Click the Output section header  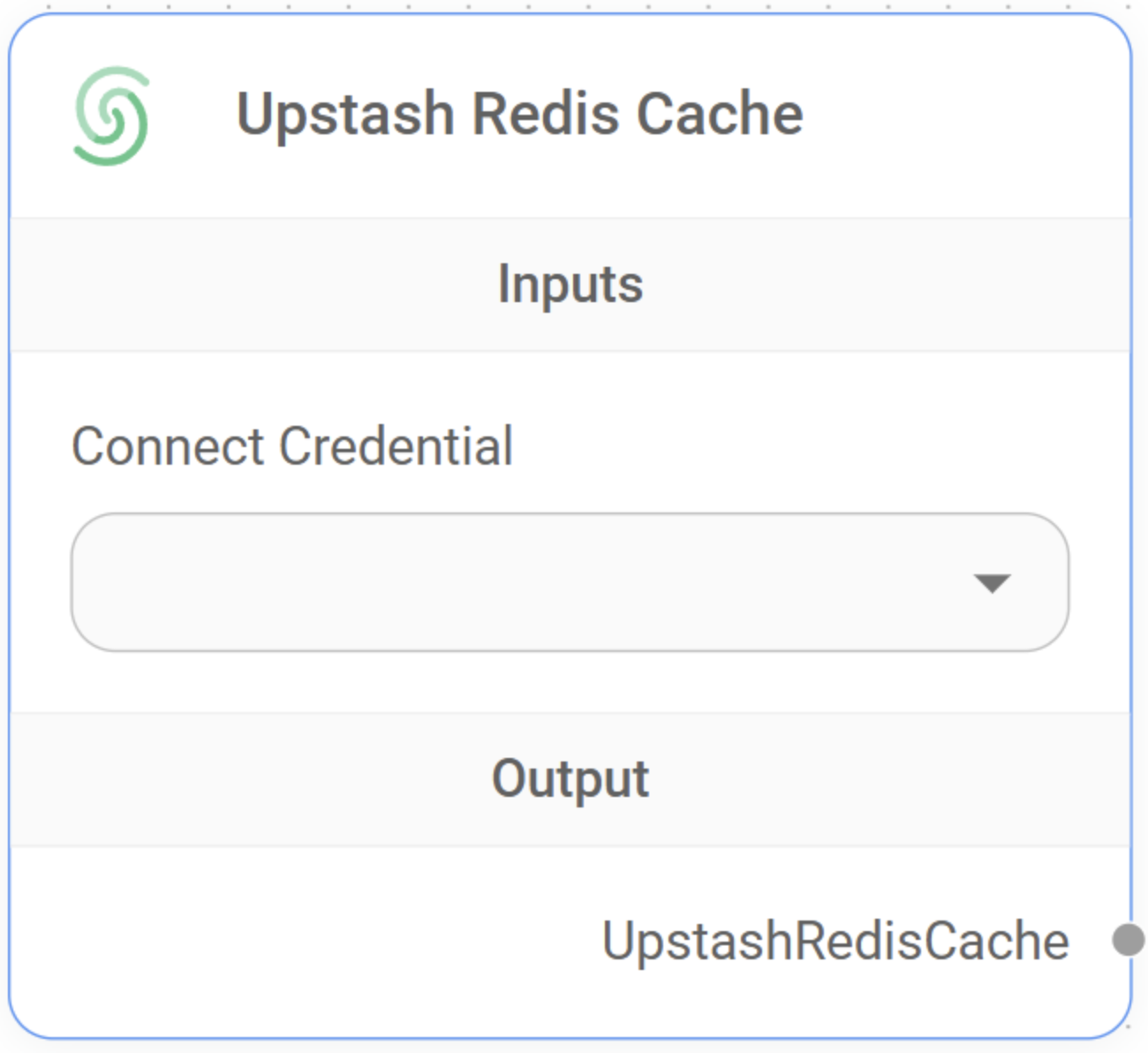[570, 779]
